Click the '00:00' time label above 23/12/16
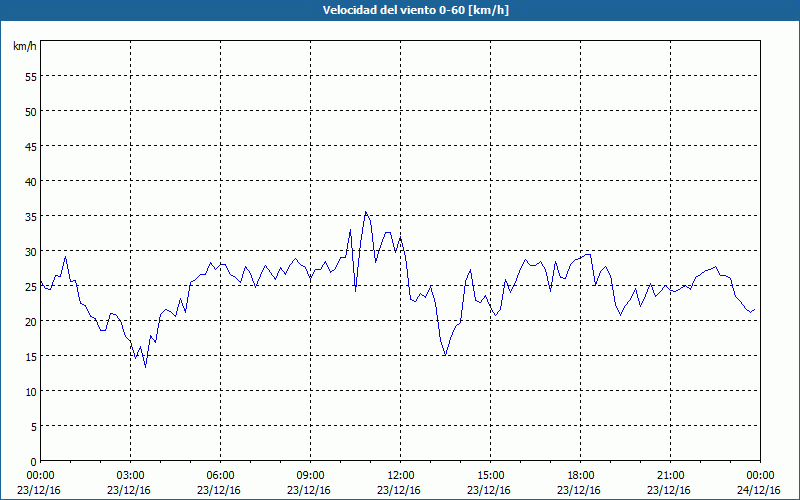Screen dimensions: 800x500 point(40,476)
